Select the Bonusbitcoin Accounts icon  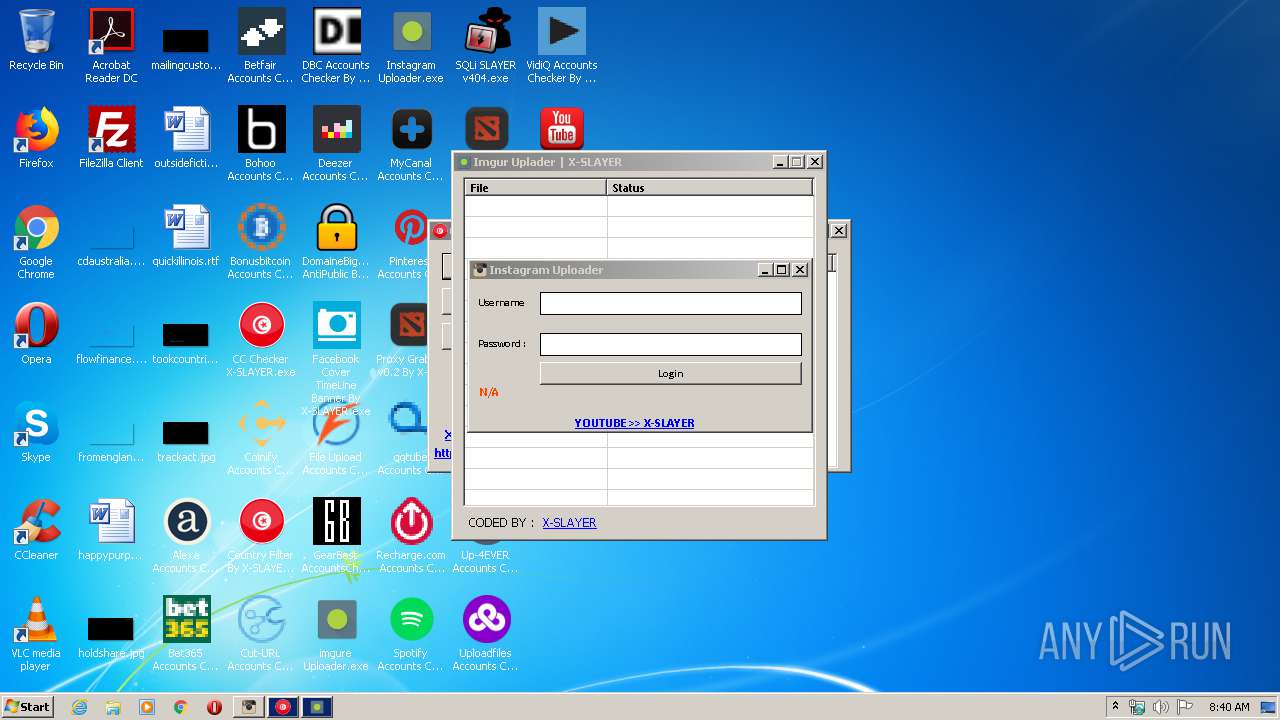coord(261,242)
